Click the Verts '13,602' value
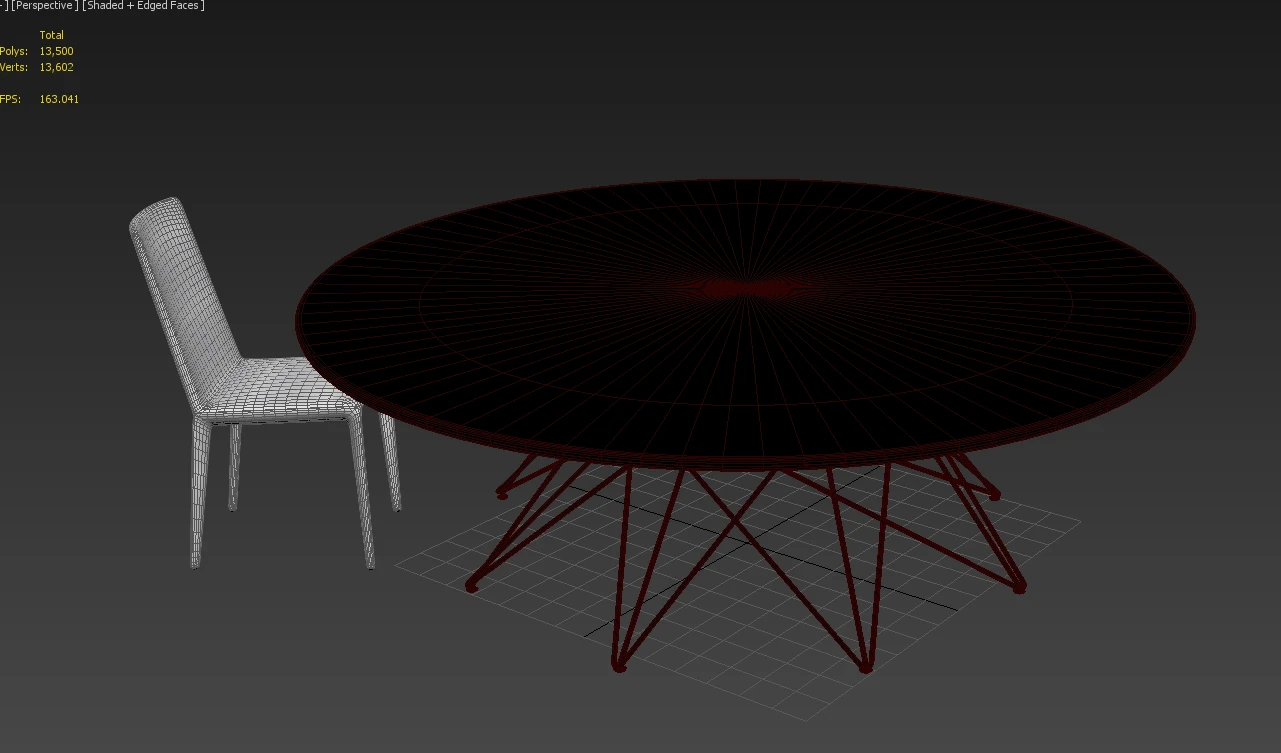The height and width of the screenshot is (753, 1281). coord(56,67)
